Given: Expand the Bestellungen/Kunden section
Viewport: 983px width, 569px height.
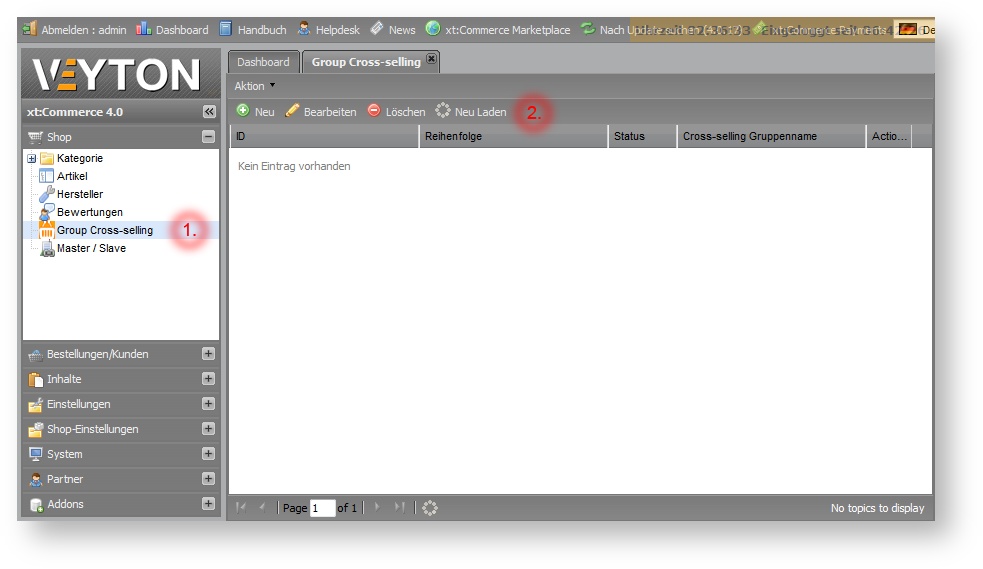Looking at the screenshot, I should (x=208, y=353).
